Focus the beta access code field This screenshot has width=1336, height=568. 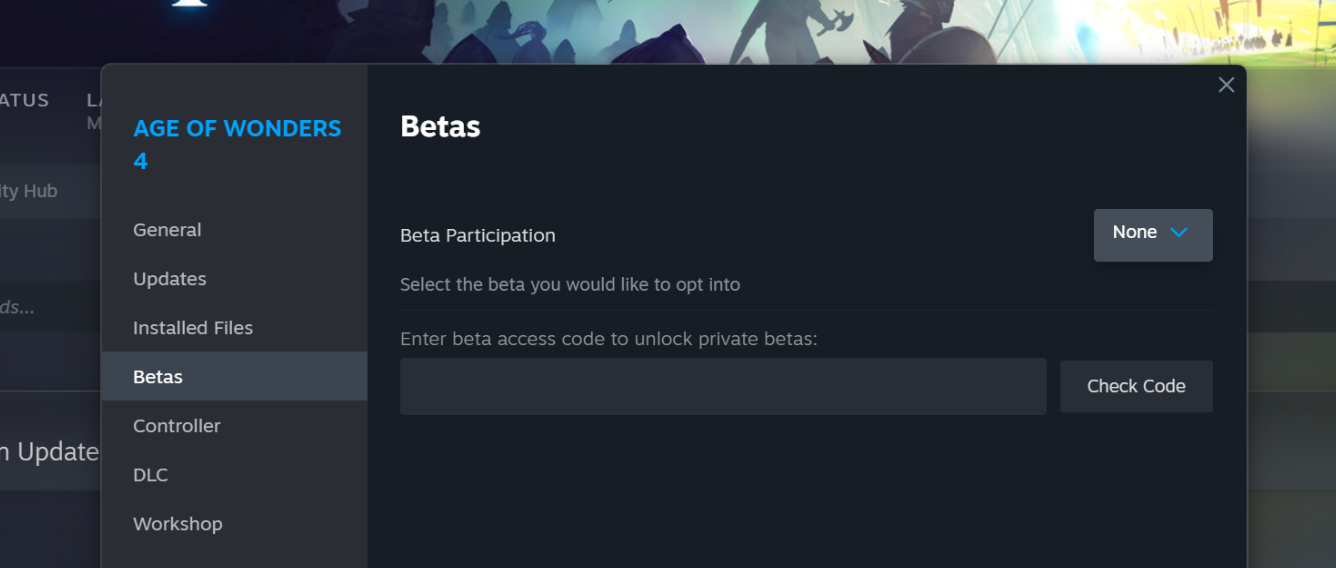[x=723, y=386]
